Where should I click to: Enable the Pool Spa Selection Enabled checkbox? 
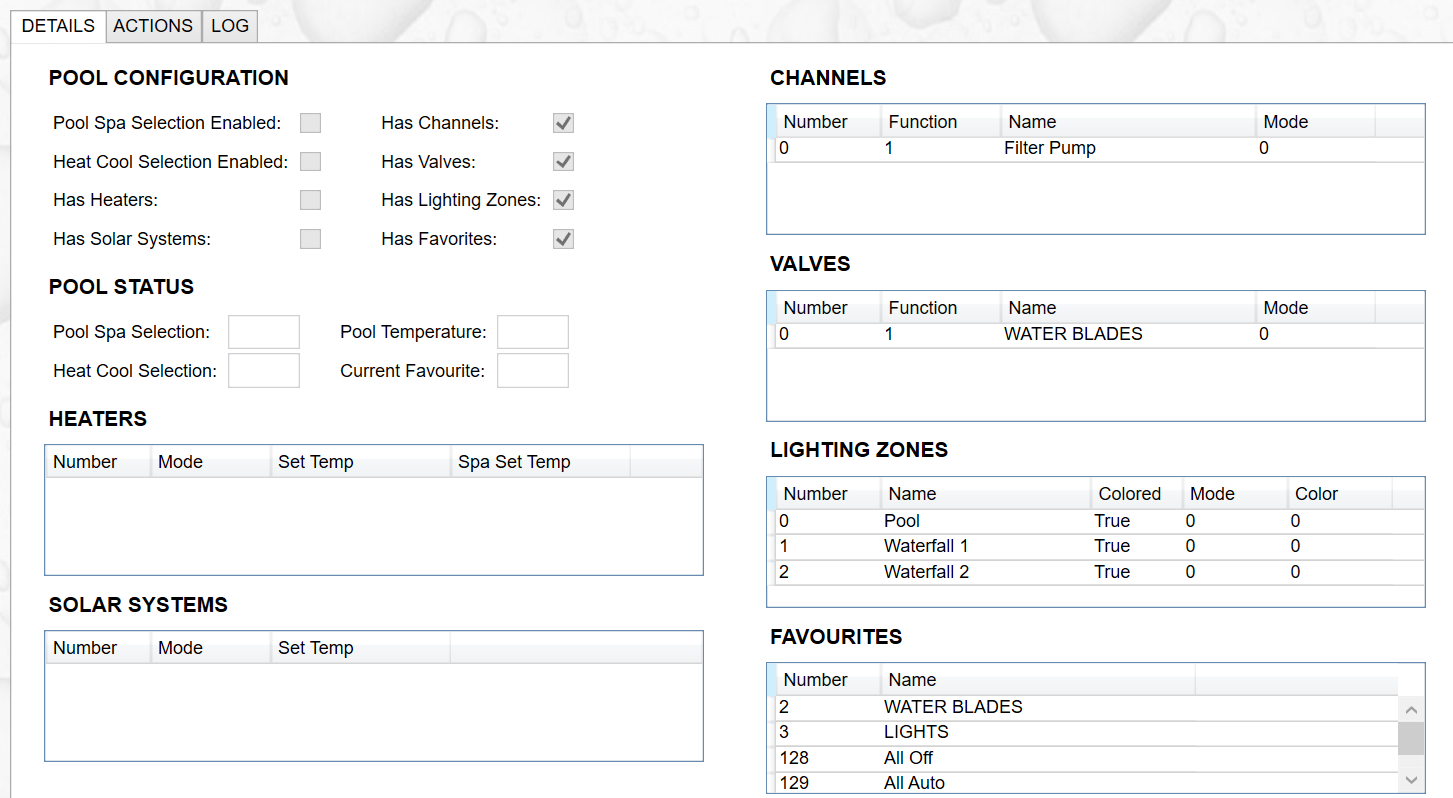pos(310,123)
